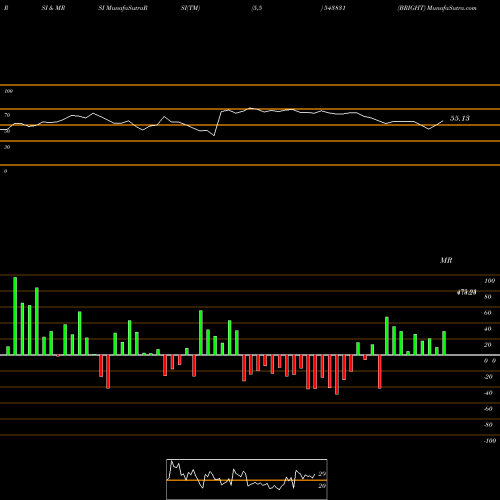This screenshot has width=500, height=500.
Task: Click the 80 label on the MR axis
Action: click(488, 297)
